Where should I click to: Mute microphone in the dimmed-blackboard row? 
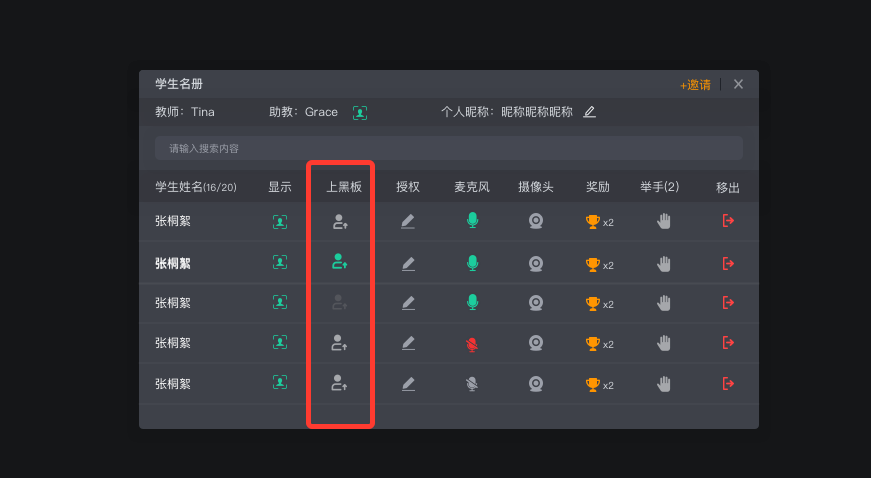472,302
